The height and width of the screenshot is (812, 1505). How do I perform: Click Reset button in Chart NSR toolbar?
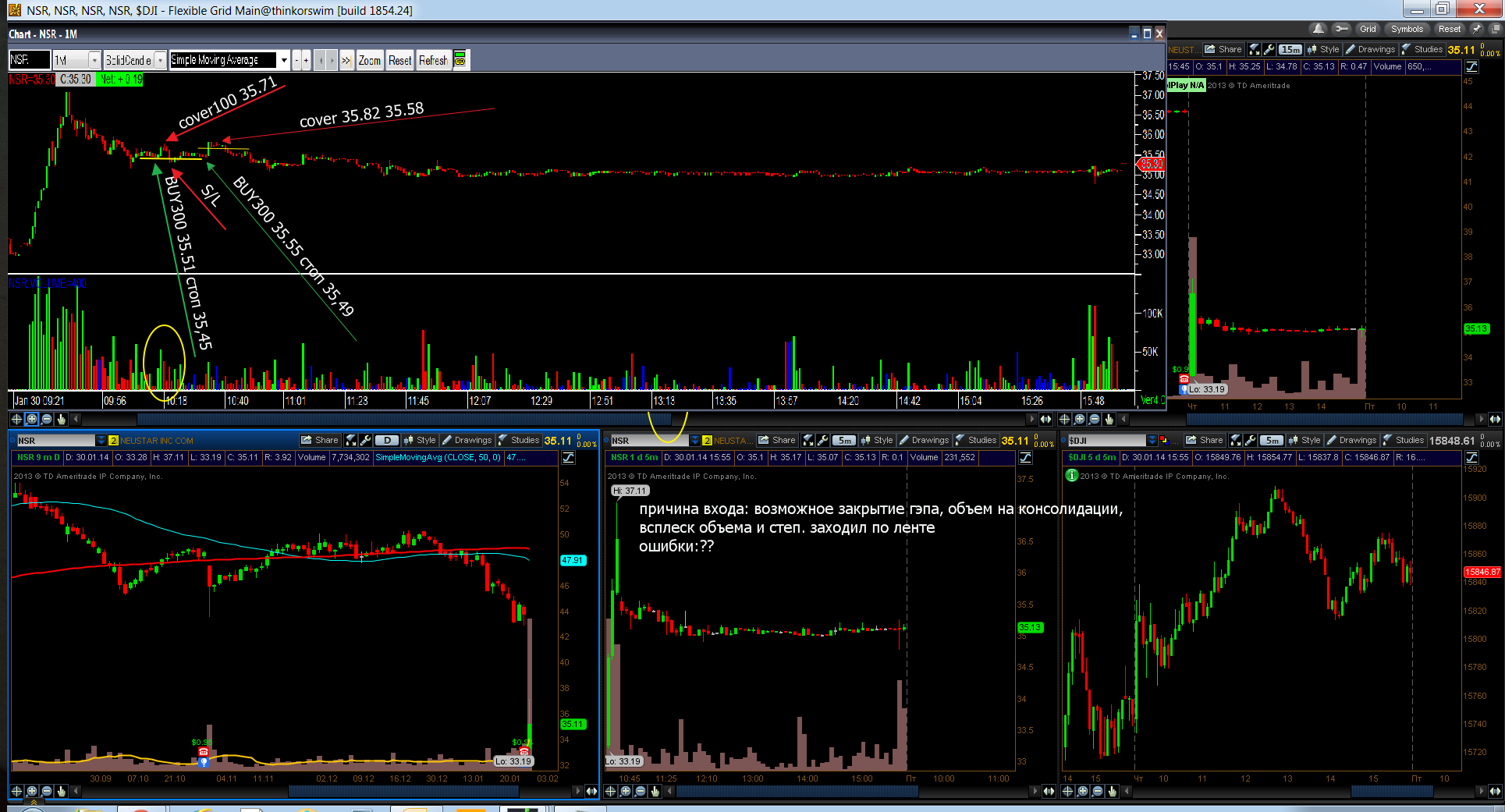click(x=400, y=60)
